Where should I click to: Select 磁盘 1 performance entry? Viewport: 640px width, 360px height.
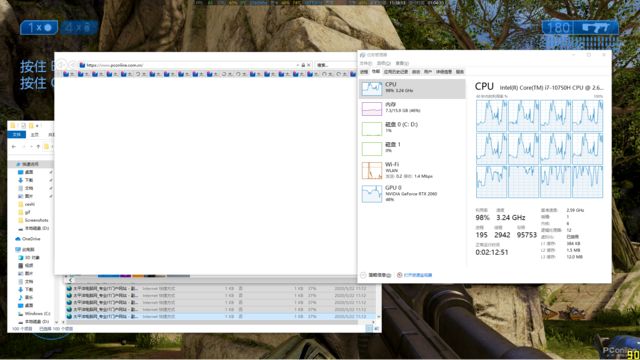[412, 148]
